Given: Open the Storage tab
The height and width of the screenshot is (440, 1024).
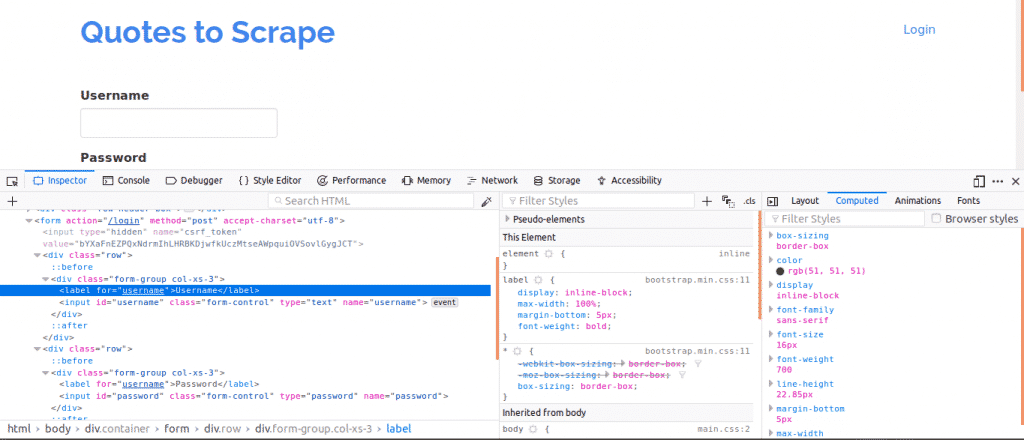Looking at the screenshot, I should tap(556, 181).
